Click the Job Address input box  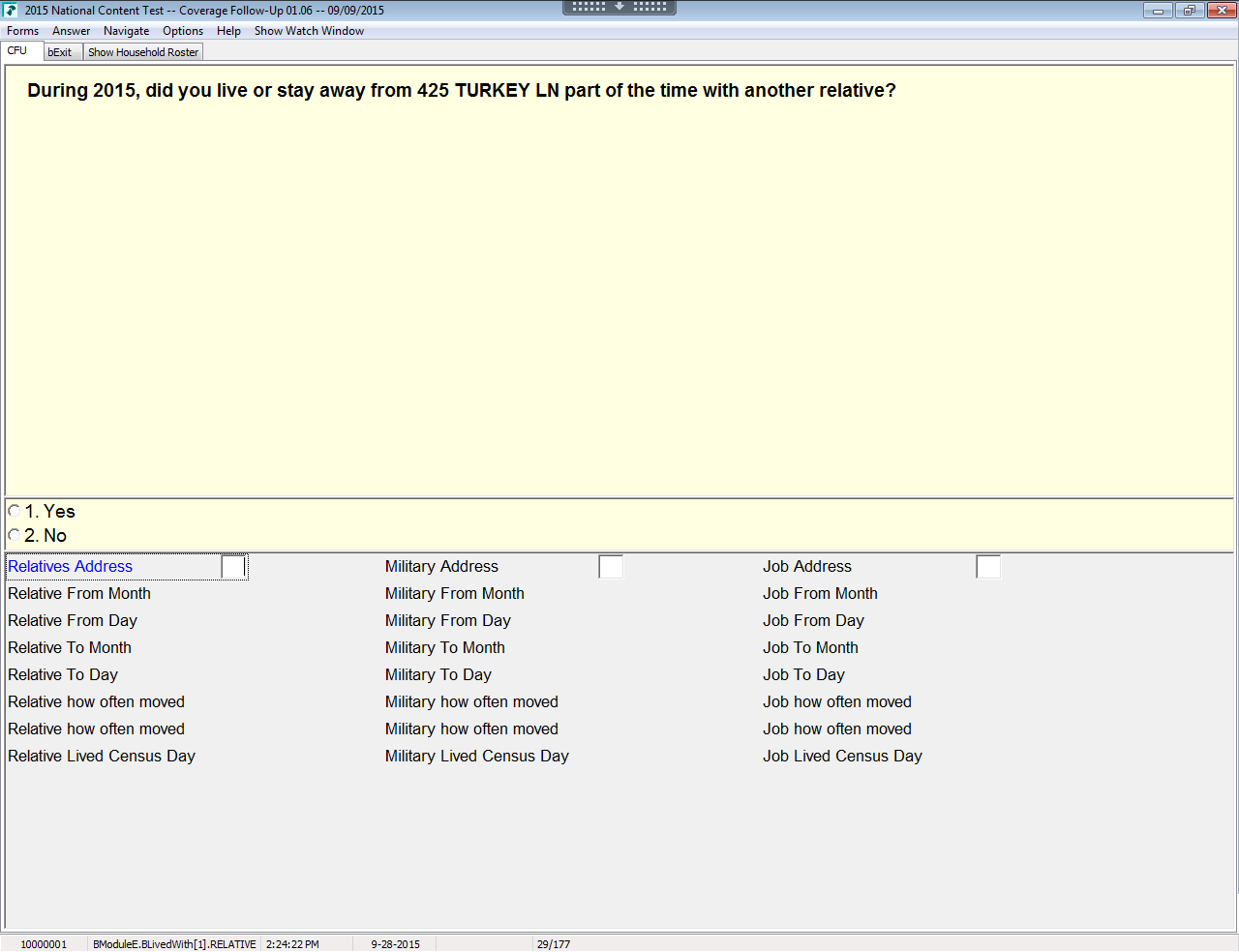click(988, 567)
